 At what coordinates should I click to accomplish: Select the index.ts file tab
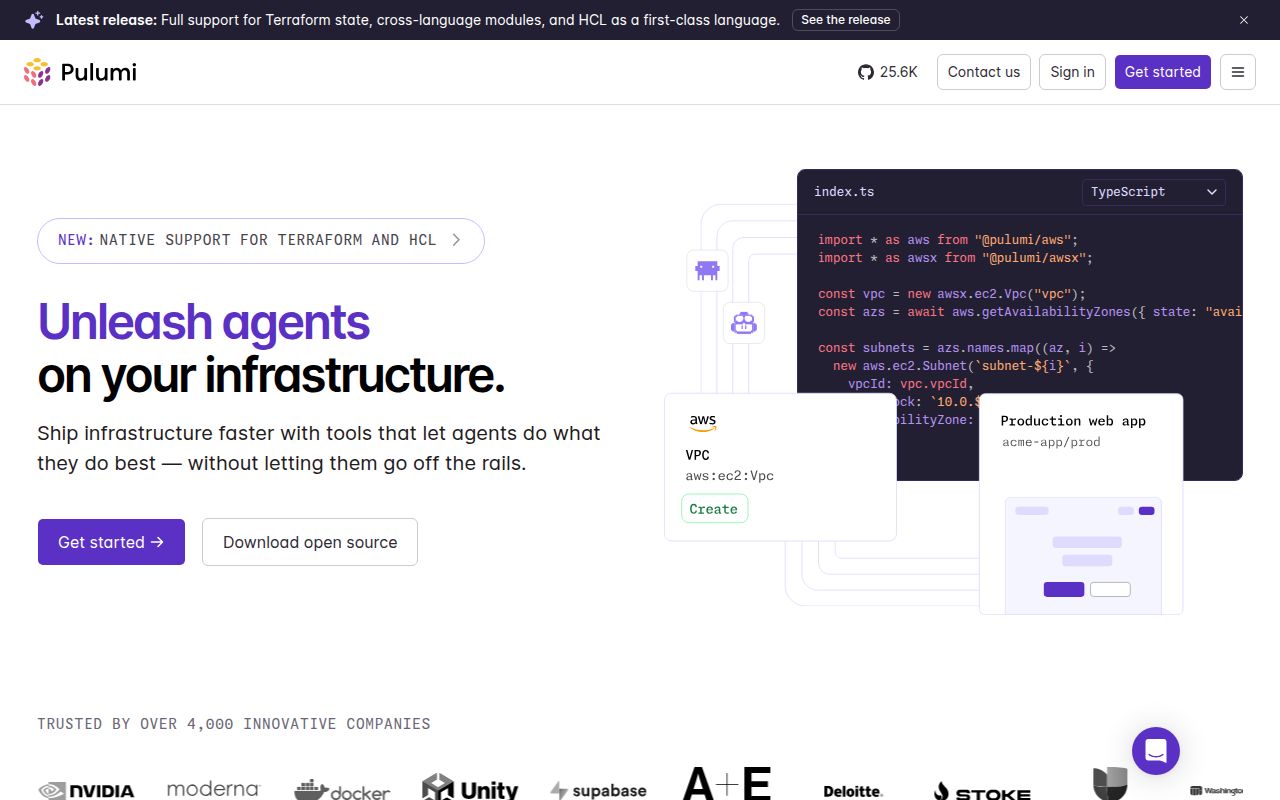(844, 192)
